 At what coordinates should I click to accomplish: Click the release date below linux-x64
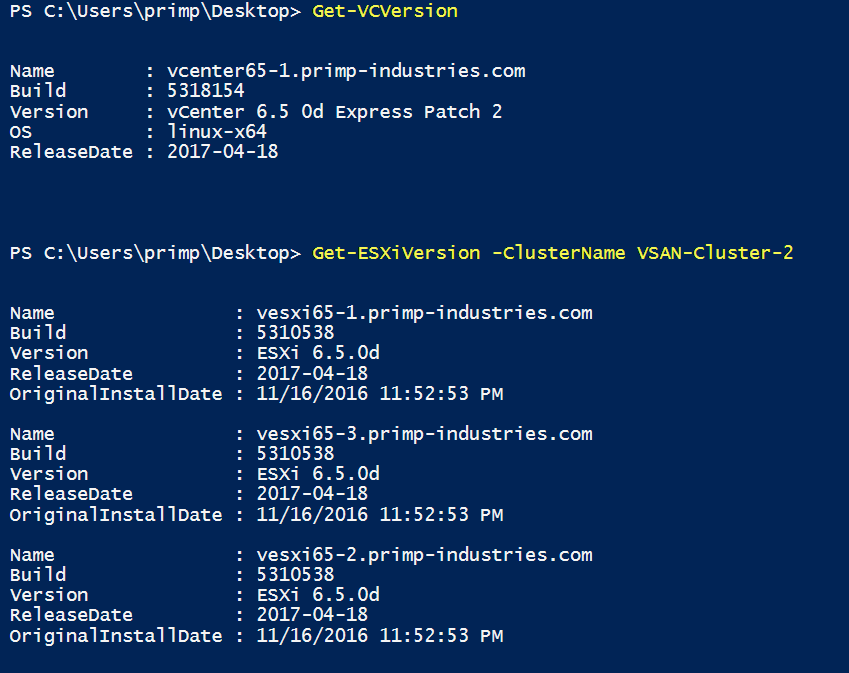(222, 152)
